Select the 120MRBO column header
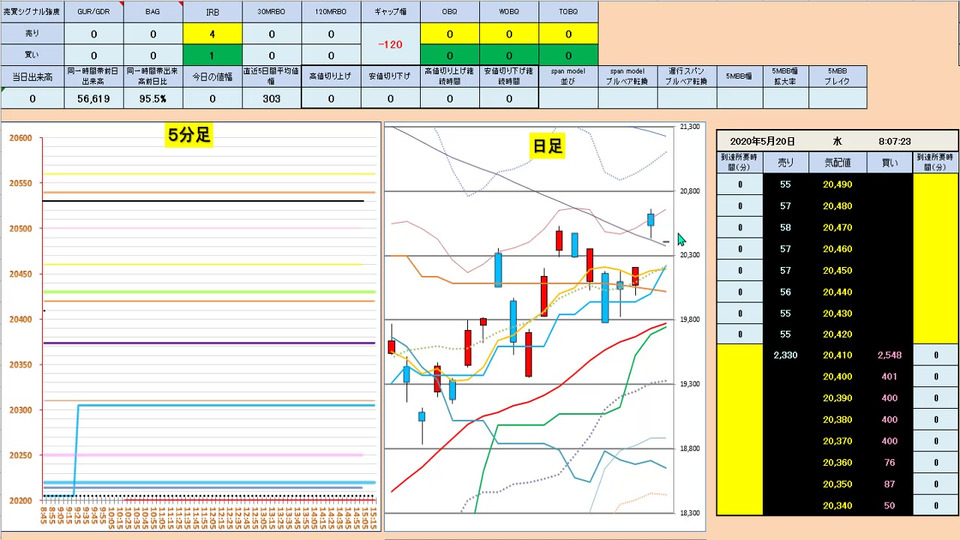The width and height of the screenshot is (960, 540). pyautogui.click(x=331, y=12)
